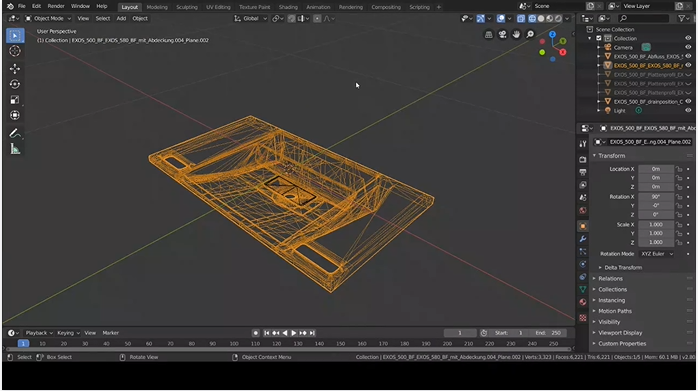
Task: Click the zoom view magnifier gizmo
Action: pyautogui.click(x=530, y=34)
